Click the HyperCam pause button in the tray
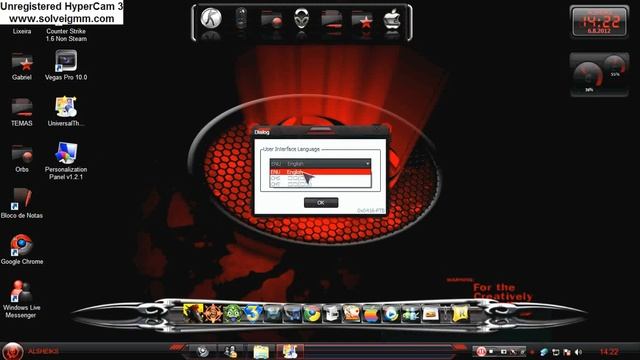 coord(481,351)
